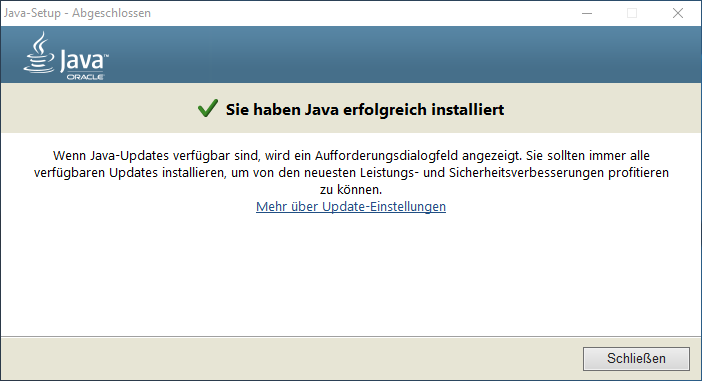The image size is (702, 381).
Task: Click the Schließen button
Action: 636,359
